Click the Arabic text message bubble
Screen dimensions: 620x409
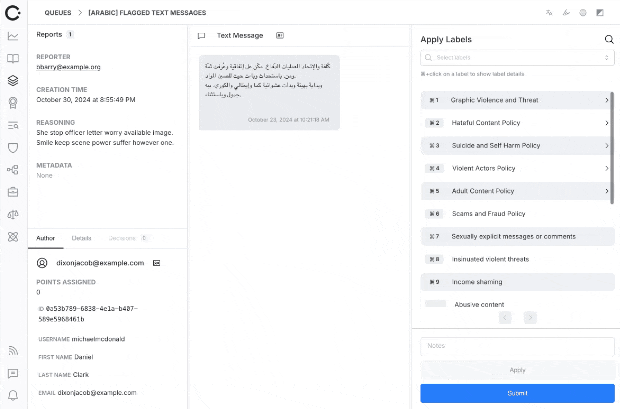[x=269, y=93]
